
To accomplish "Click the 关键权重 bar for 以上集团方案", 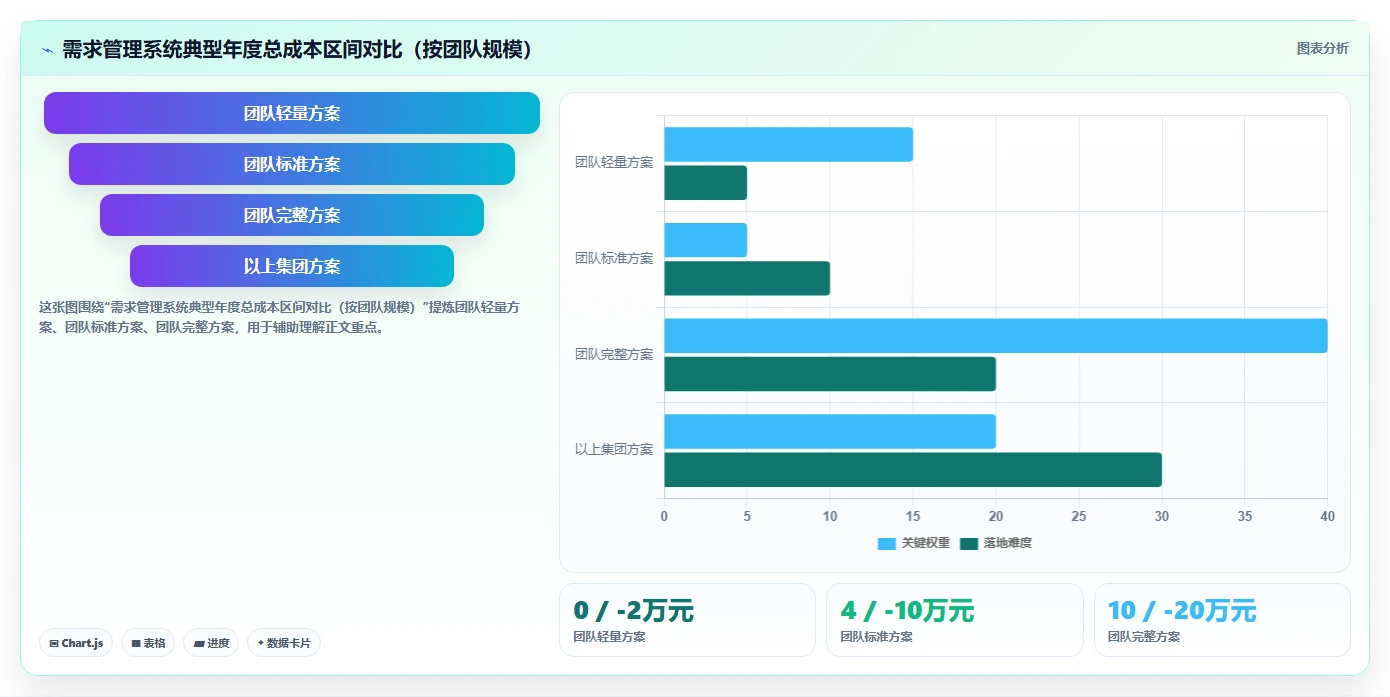I will [x=830, y=431].
